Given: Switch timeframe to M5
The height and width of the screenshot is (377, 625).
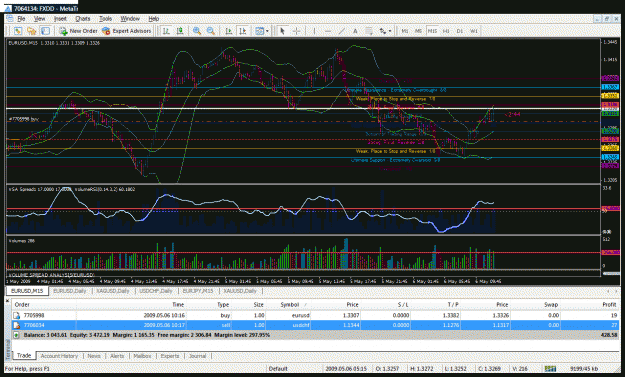Looking at the screenshot, I should tap(418, 31).
